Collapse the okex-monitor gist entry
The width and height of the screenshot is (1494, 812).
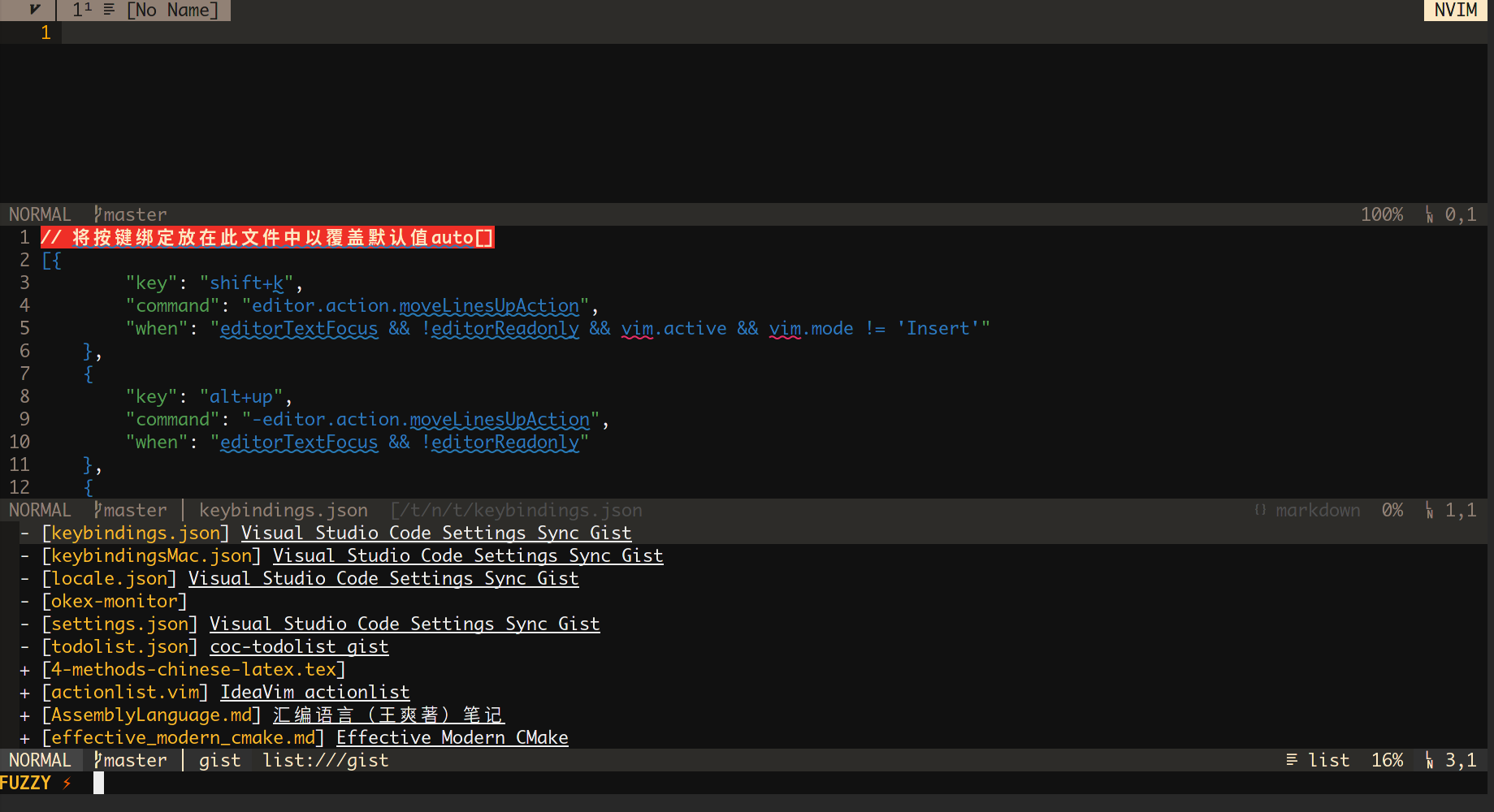24,601
